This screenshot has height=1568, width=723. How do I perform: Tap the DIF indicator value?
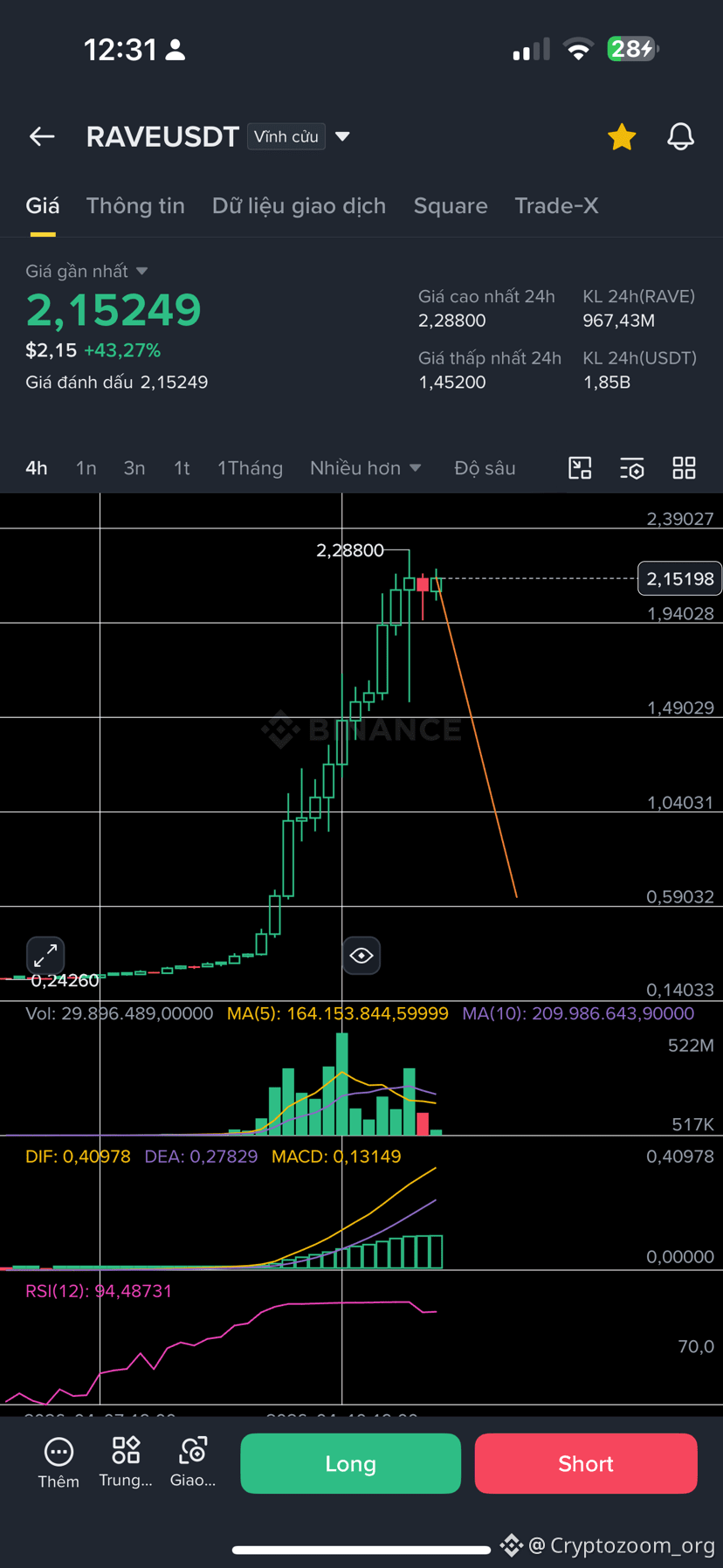[78, 1157]
